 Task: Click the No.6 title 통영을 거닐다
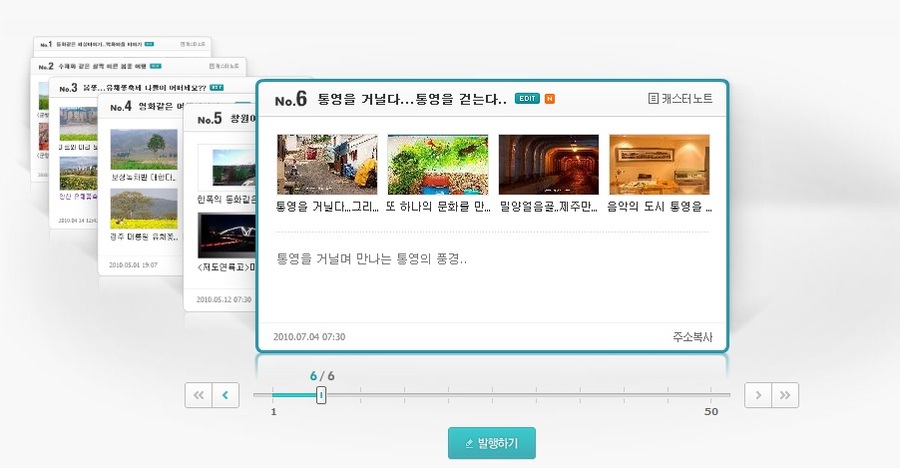(x=412, y=99)
